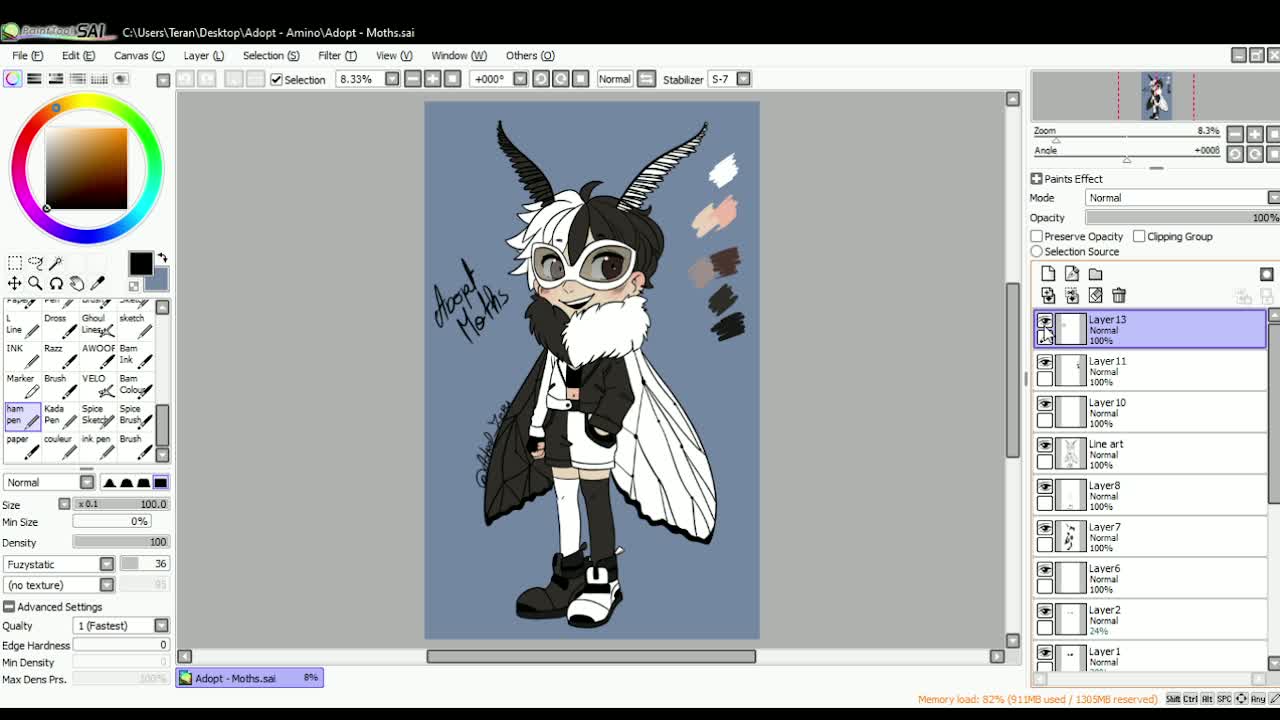Open the rotation angle dropdown
This screenshot has height=720, width=1280.
coord(520,79)
